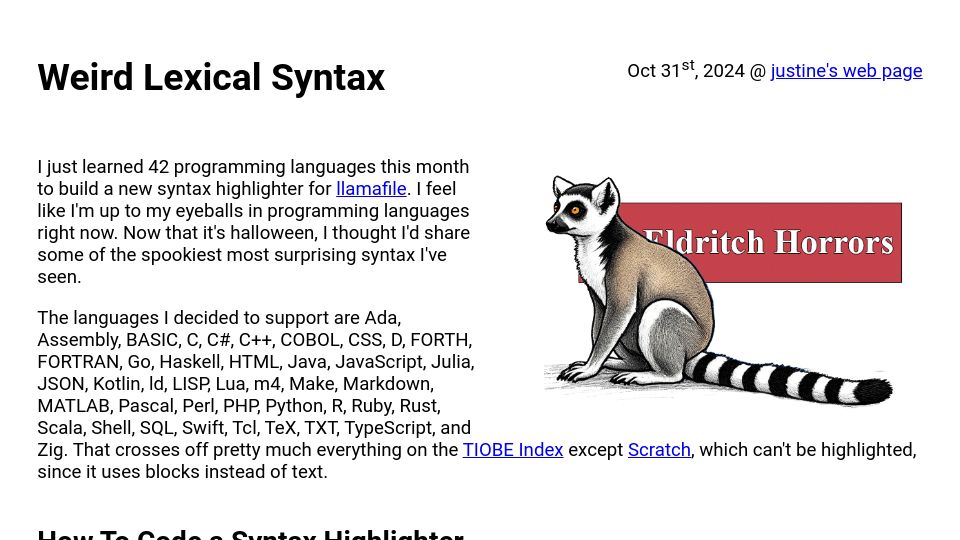Click the Weird Lexical Syntax title

pos(211,78)
